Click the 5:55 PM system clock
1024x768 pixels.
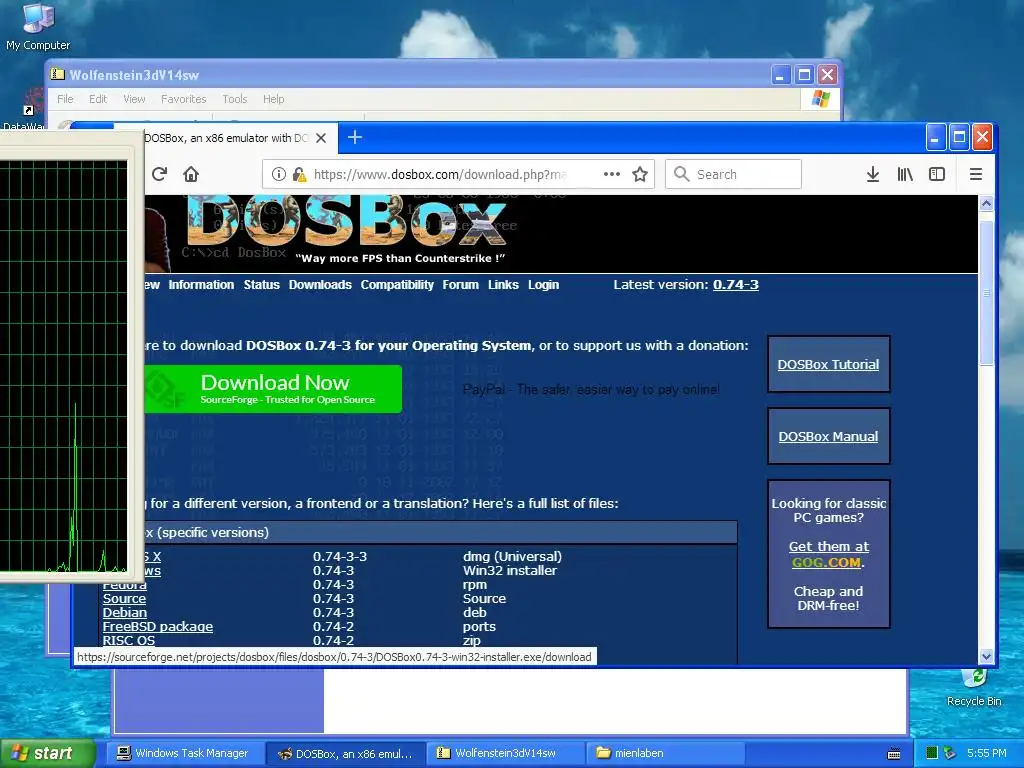(x=987, y=753)
